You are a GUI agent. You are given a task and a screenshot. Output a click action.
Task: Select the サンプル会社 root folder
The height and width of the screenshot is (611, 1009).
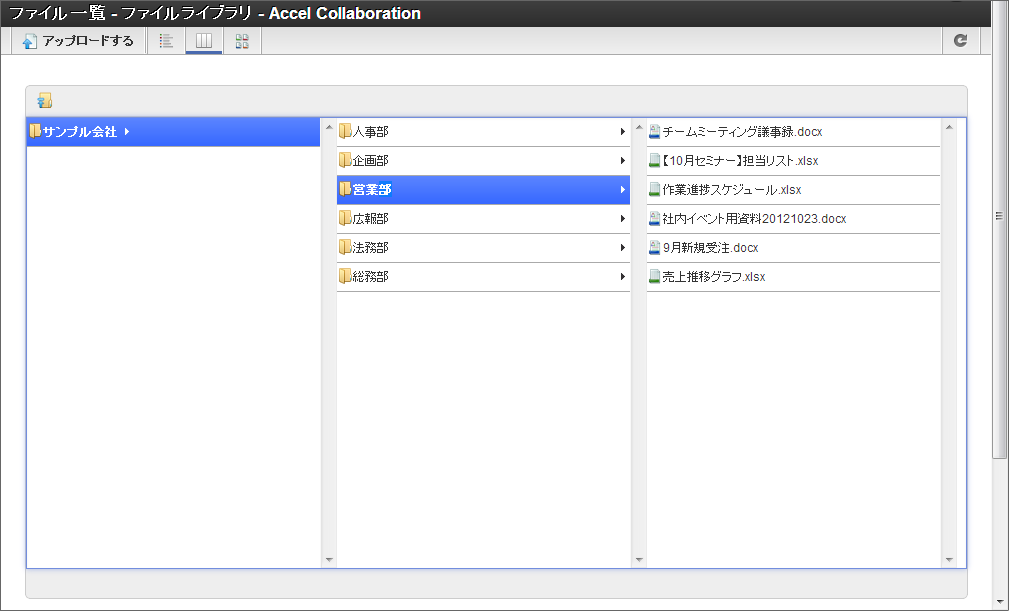coord(173,132)
